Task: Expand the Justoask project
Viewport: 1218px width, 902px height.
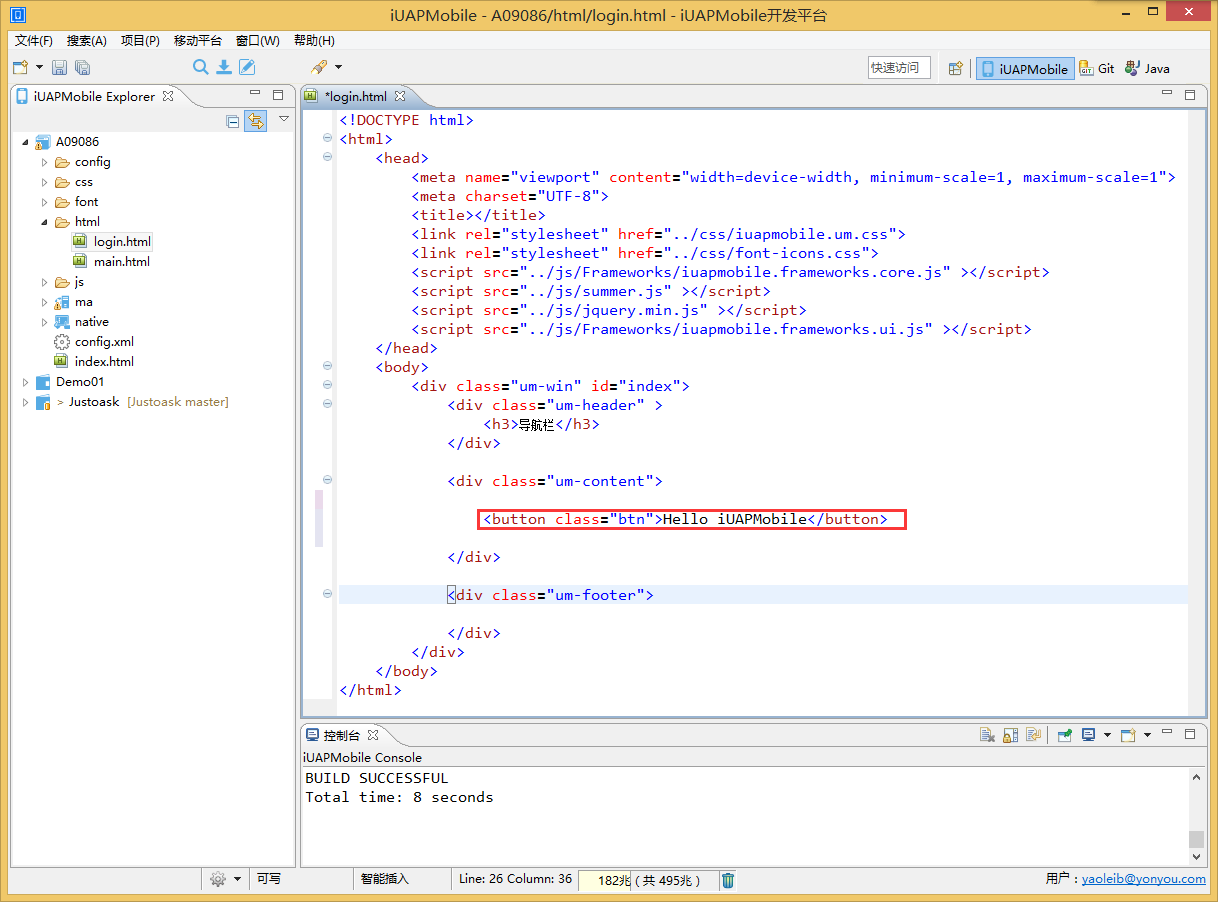Action: point(25,402)
